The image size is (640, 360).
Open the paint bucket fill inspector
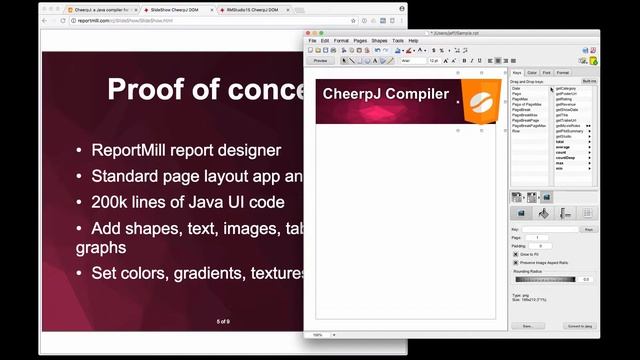[x=543, y=213]
